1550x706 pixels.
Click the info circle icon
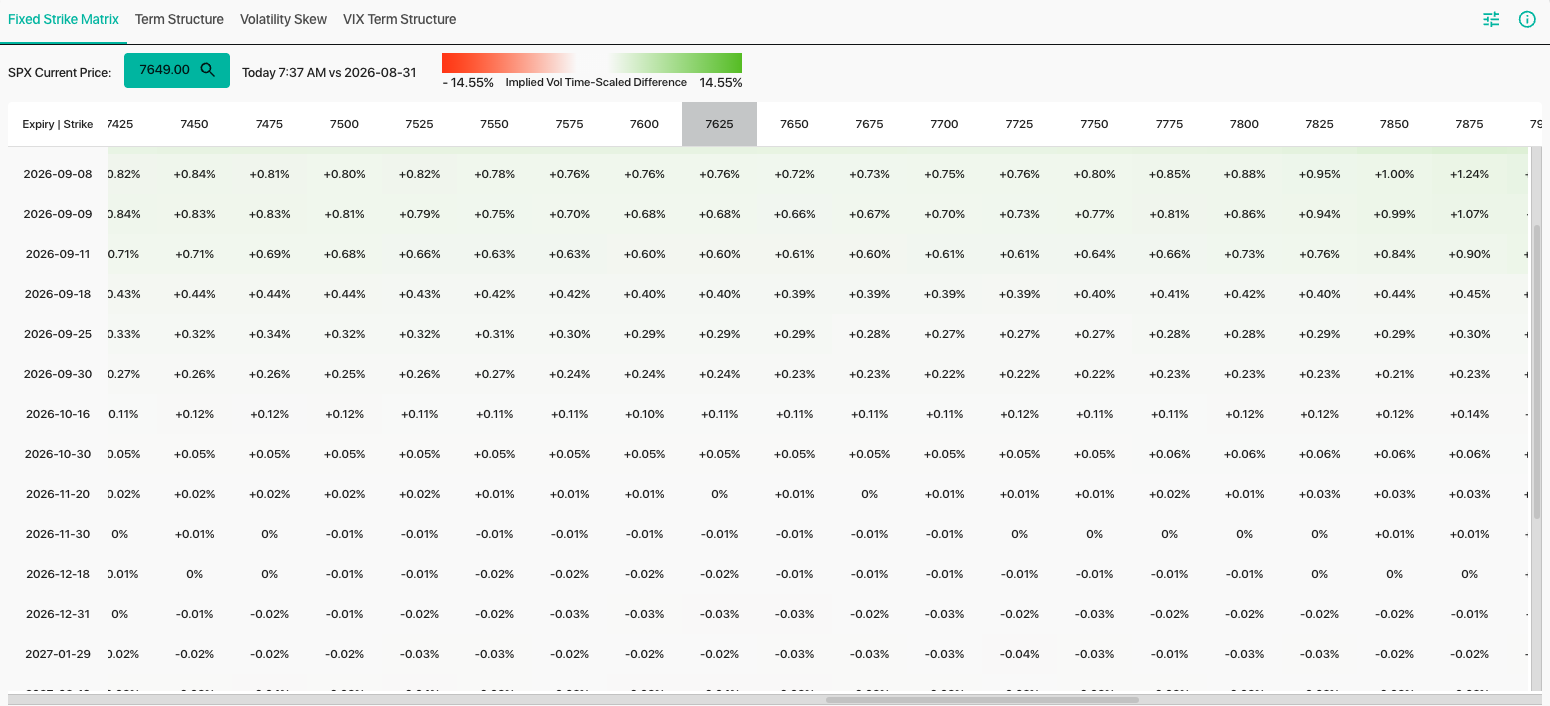pos(1527,19)
